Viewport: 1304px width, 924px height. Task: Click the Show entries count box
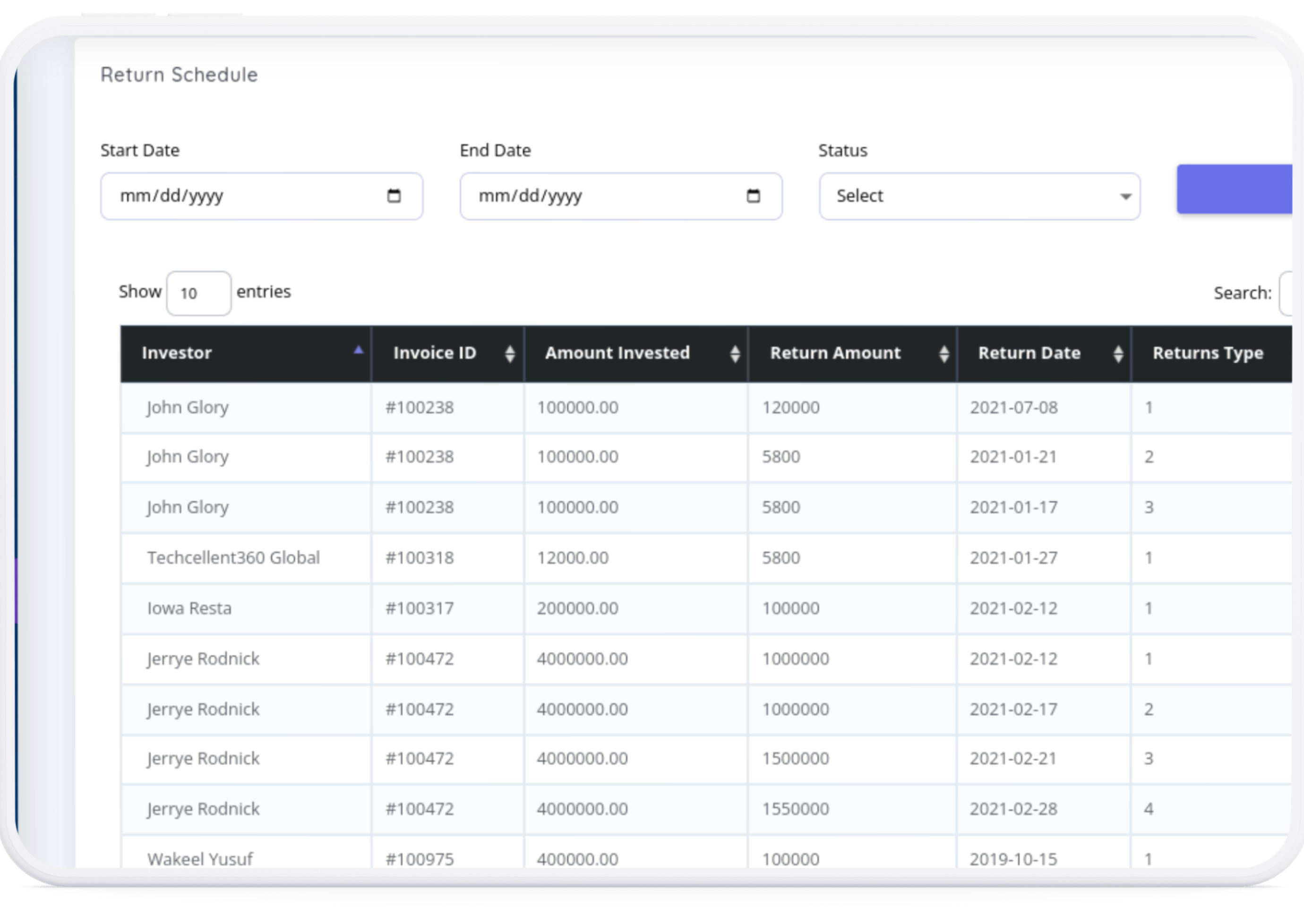(198, 293)
